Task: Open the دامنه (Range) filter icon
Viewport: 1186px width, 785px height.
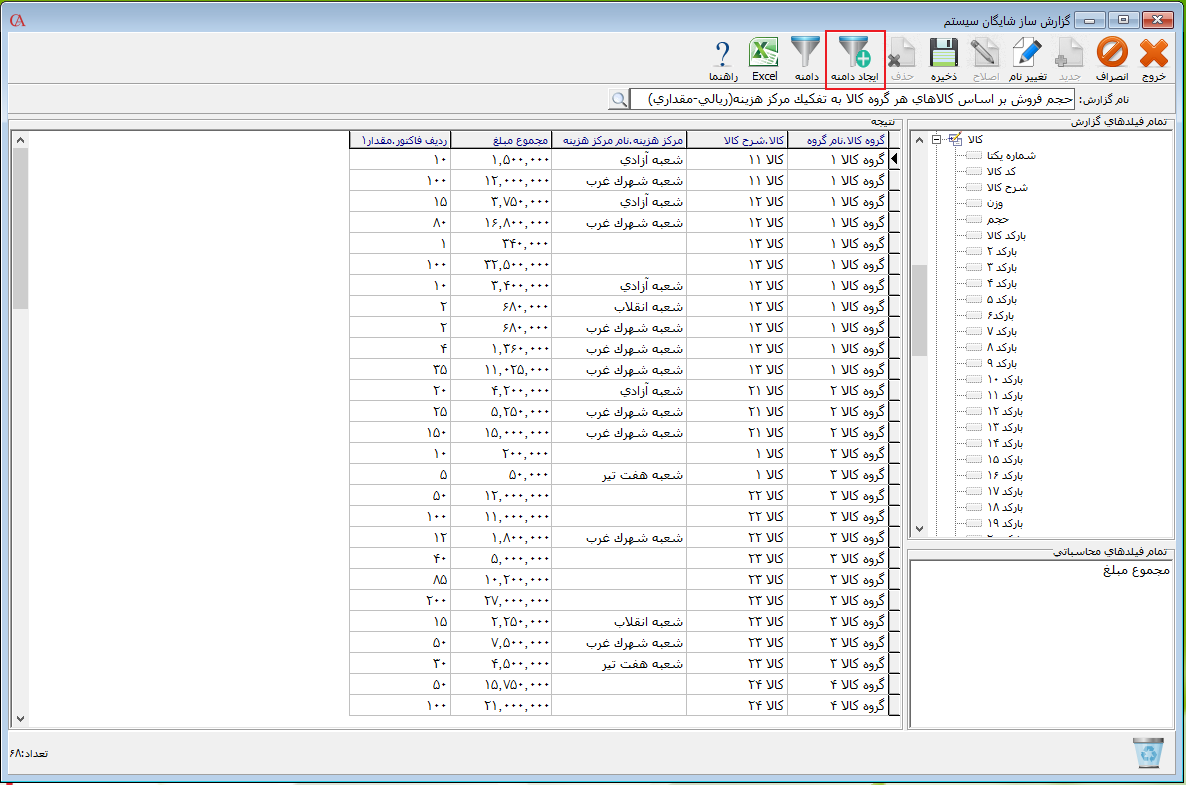Action: [806, 57]
